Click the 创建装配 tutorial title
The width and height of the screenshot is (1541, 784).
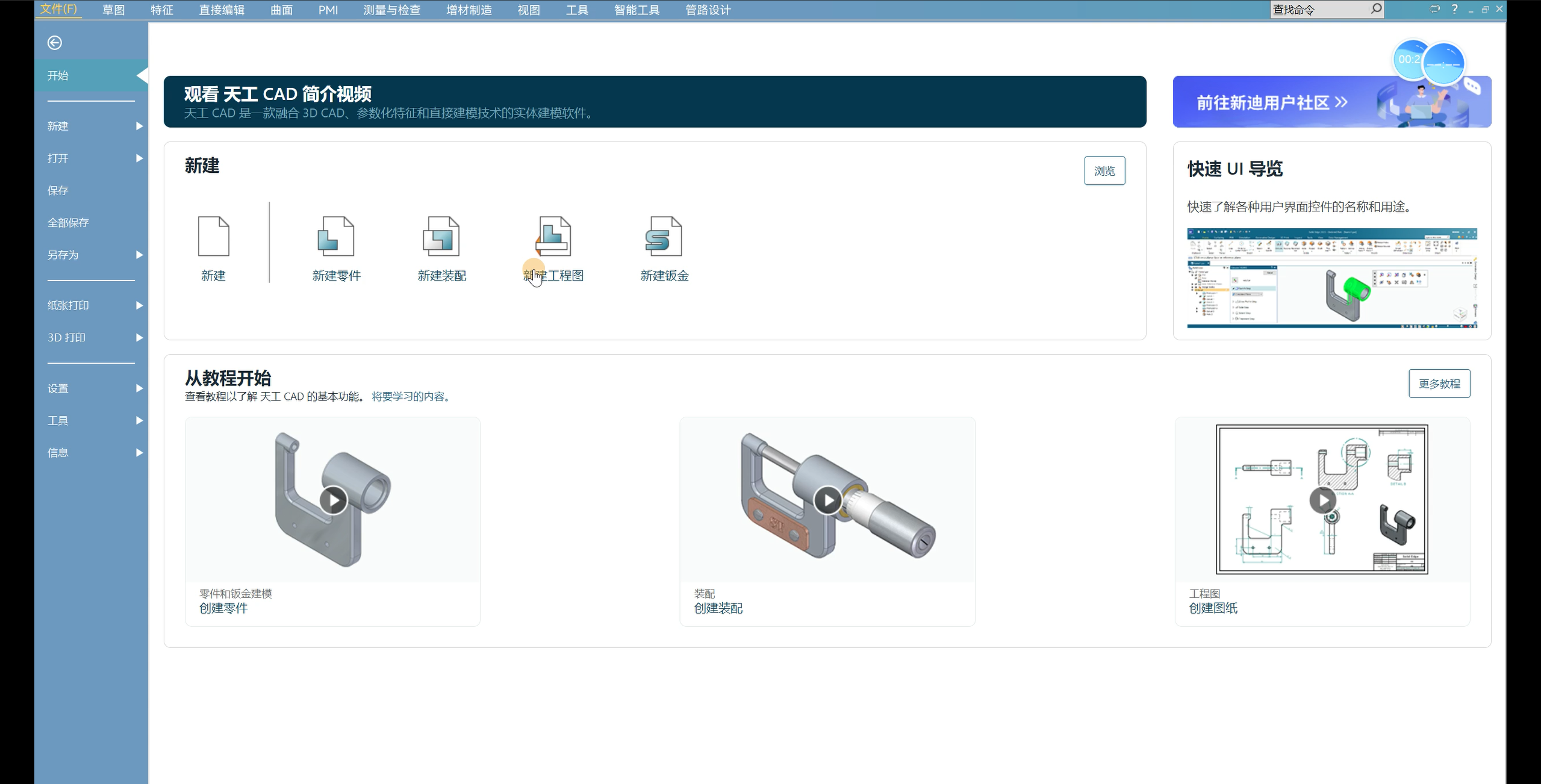pyautogui.click(x=718, y=608)
